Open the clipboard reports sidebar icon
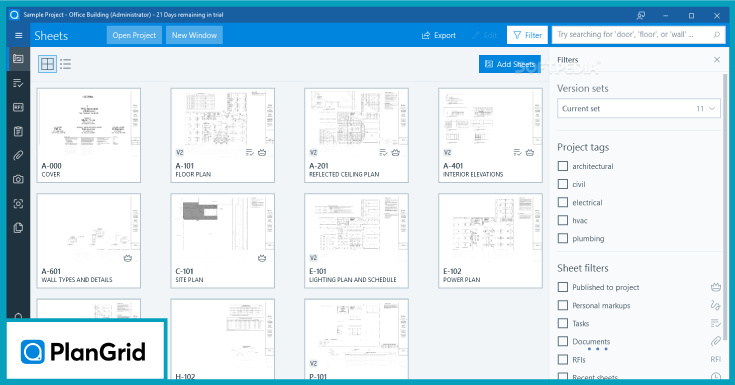Image resolution: width=735 pixels, height=385 pixels. tap(18, 131)
